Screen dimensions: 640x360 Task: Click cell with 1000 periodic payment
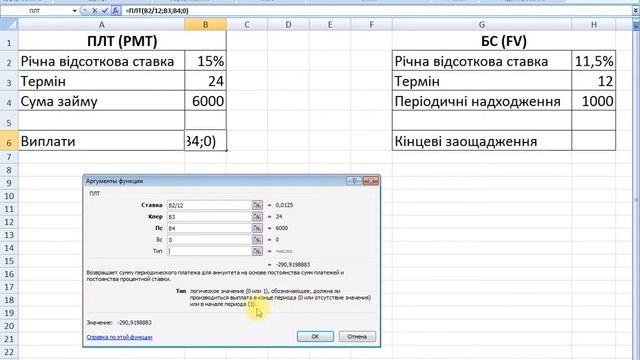pos(594,101)
